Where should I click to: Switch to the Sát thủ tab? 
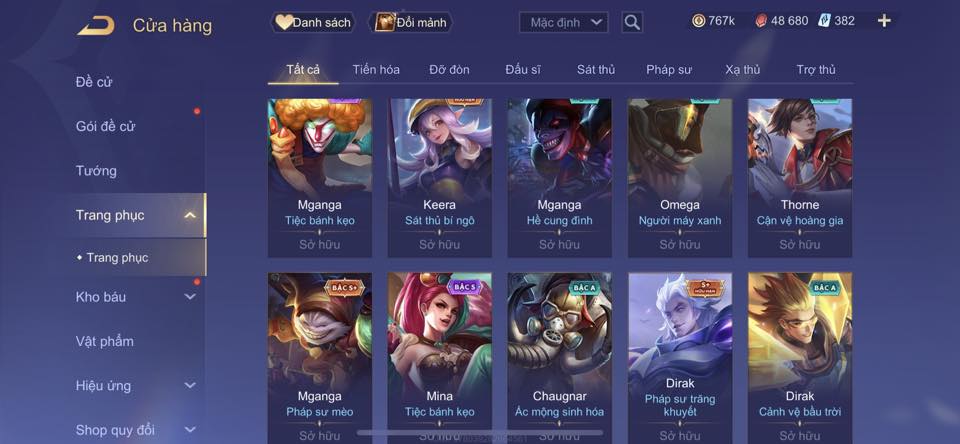[x=596, y=70]
